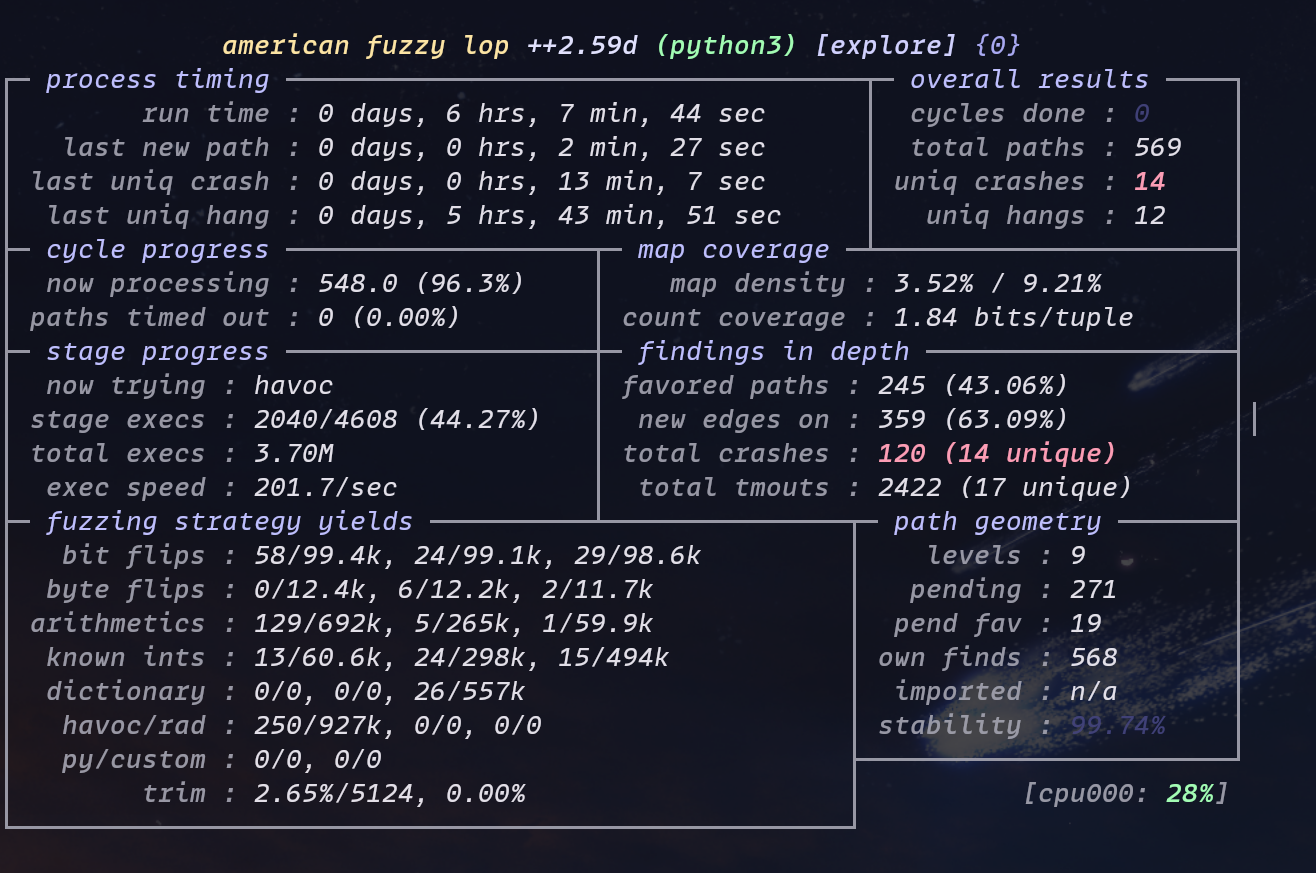
Task: Select now processing value "548.0 (96.3%)"
Action: click(422, 284)
